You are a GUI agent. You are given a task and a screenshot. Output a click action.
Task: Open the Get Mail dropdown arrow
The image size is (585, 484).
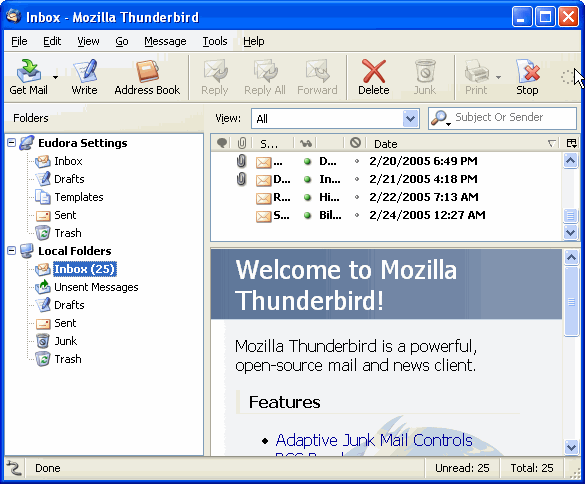click(56, 77)
